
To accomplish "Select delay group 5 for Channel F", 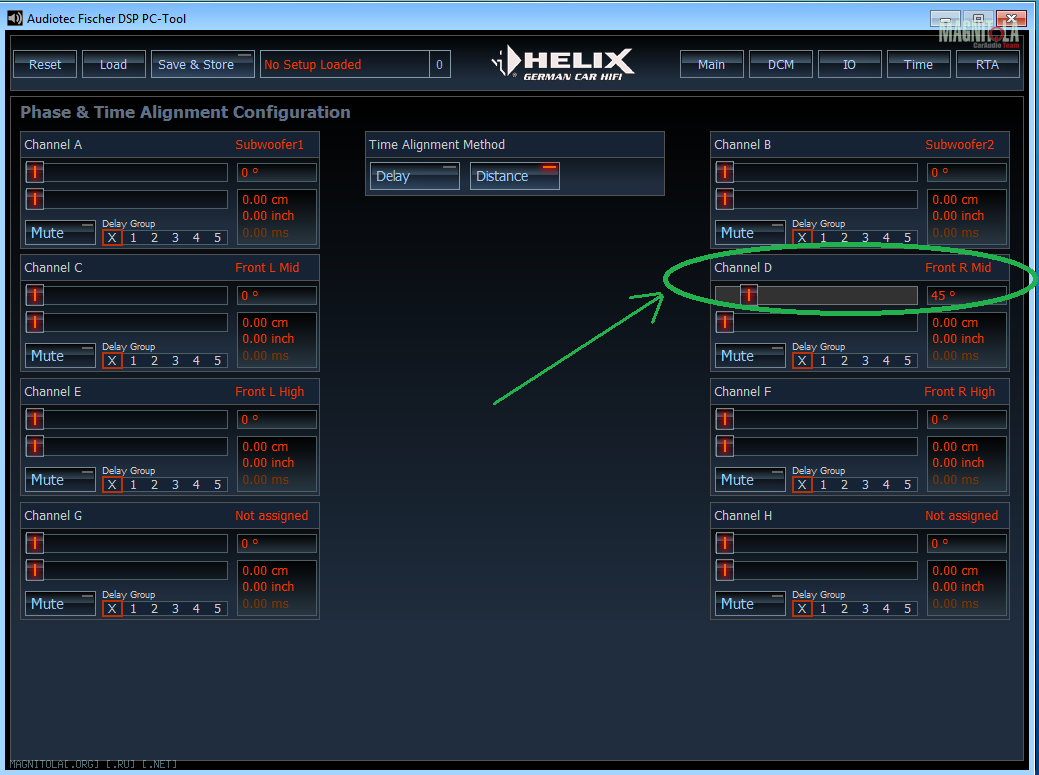I will 908,485.
